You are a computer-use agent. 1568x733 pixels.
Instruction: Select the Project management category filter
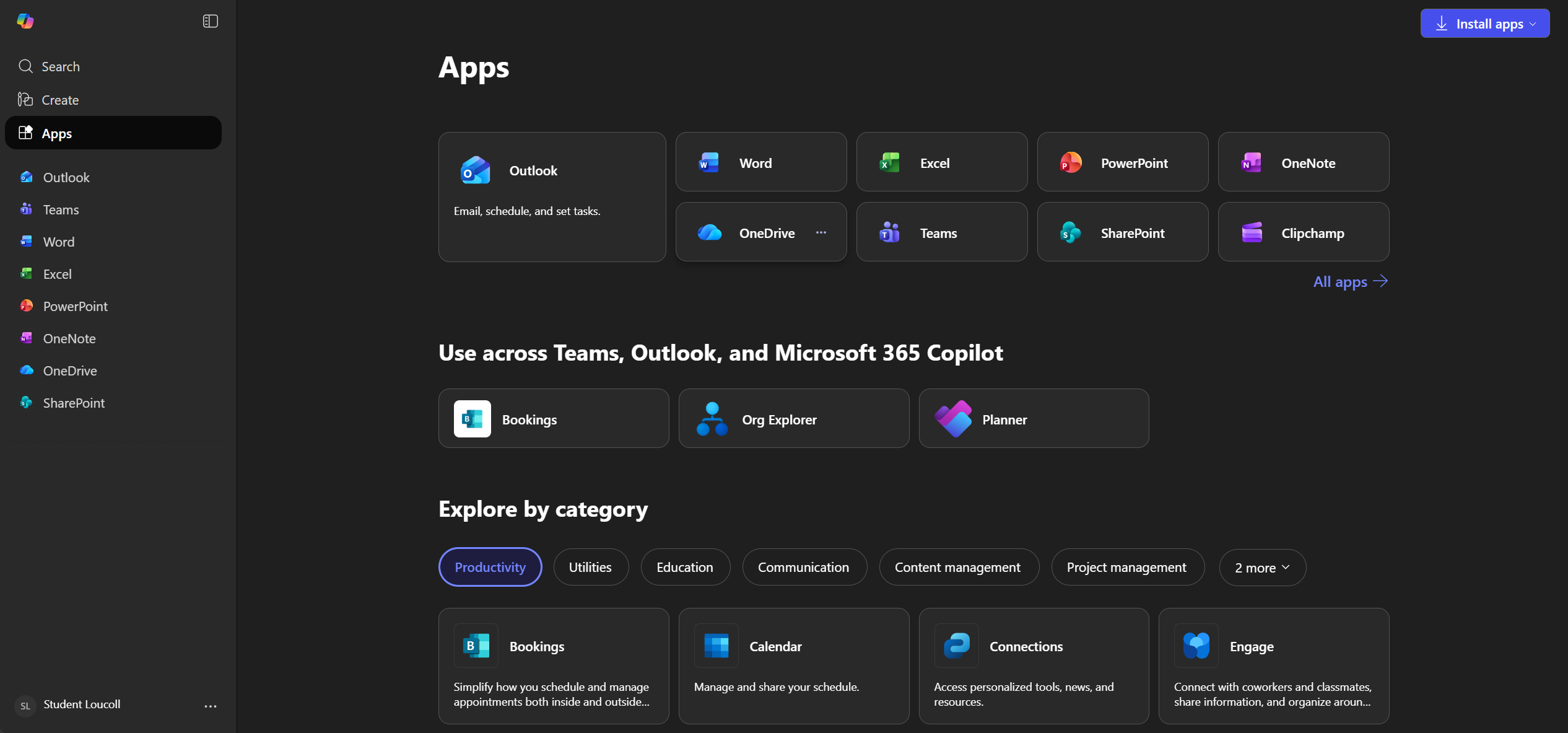tap(1128, 567)
